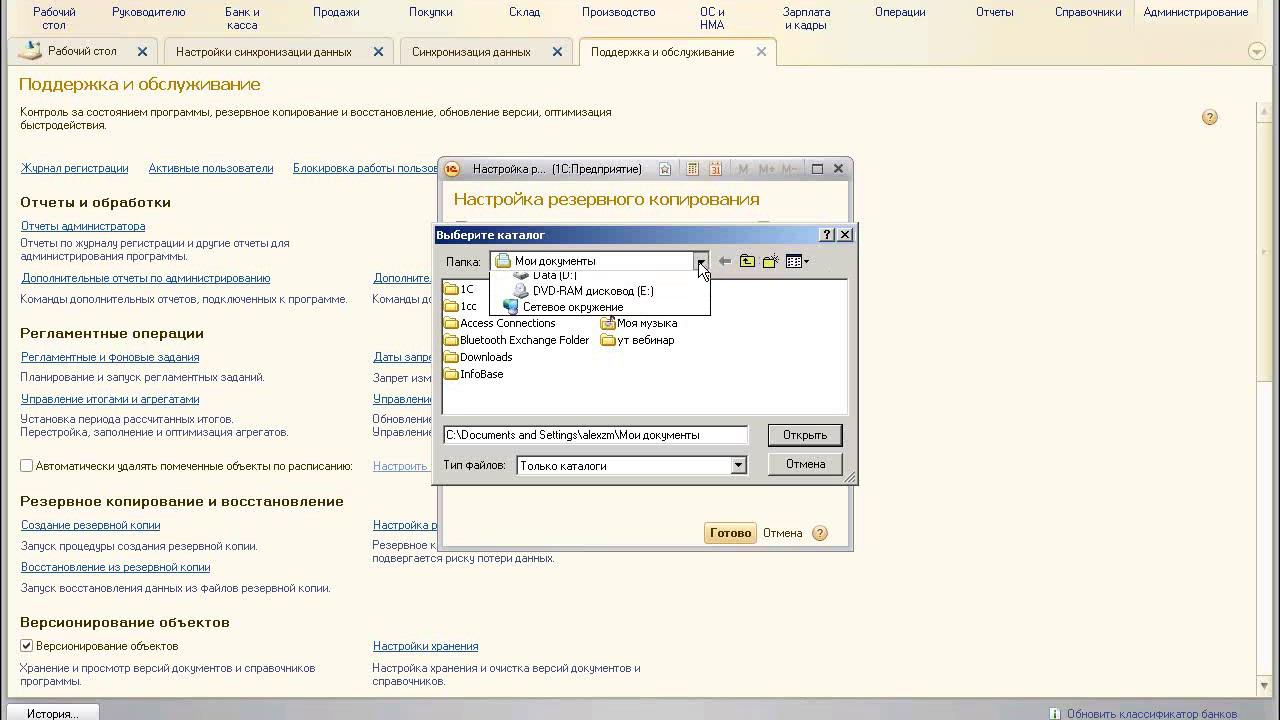Open the Папка location dropdown arrow

[701, 262]
